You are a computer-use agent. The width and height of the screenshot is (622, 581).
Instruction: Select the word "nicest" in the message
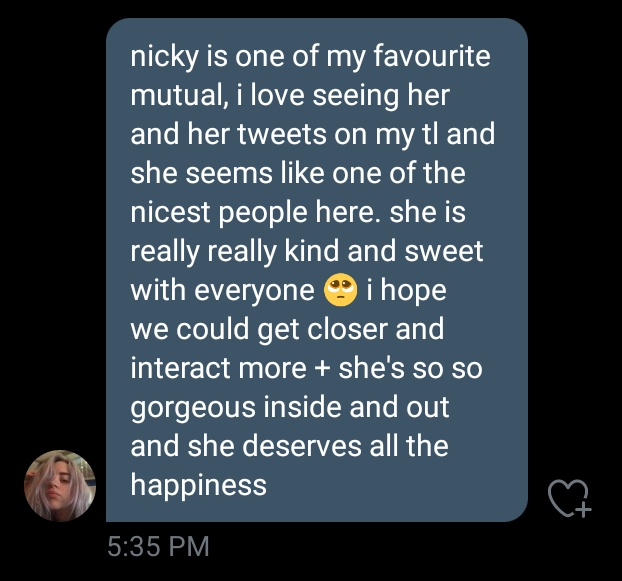(170, 213)
